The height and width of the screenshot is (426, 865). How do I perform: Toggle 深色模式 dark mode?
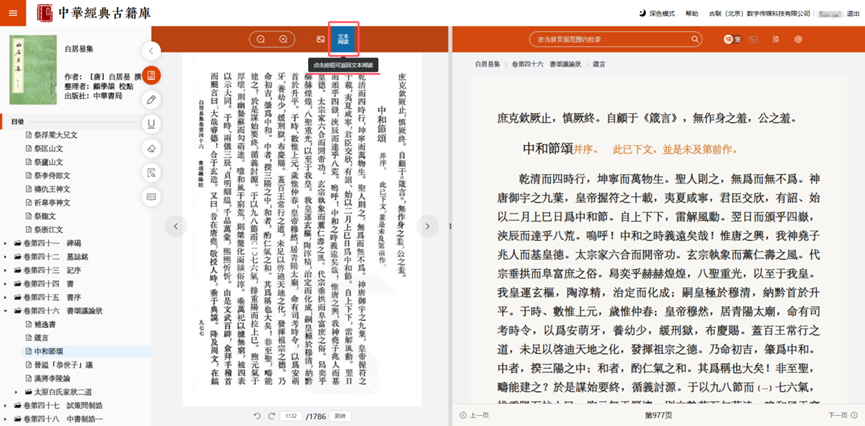click(660, 13)
